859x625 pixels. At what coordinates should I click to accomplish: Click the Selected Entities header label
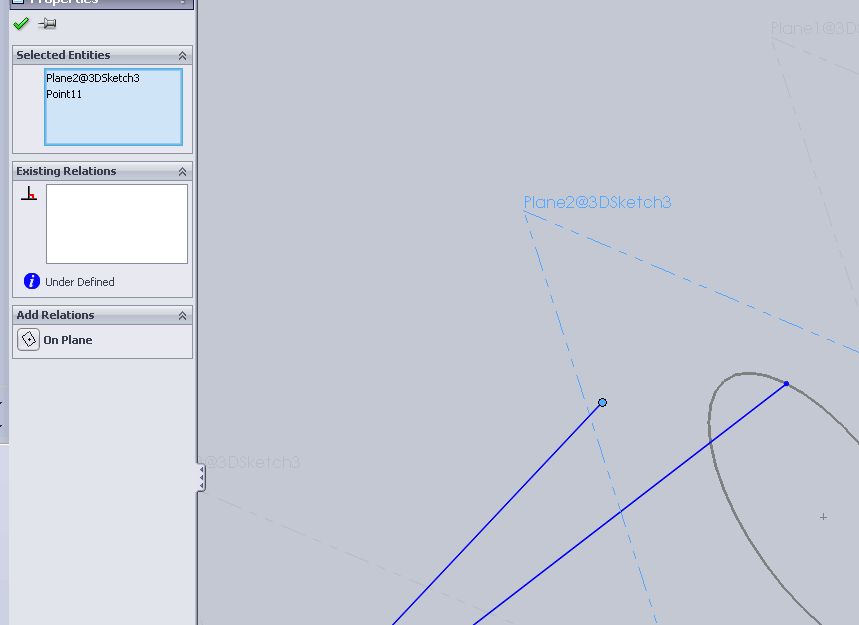coord(63,55)
